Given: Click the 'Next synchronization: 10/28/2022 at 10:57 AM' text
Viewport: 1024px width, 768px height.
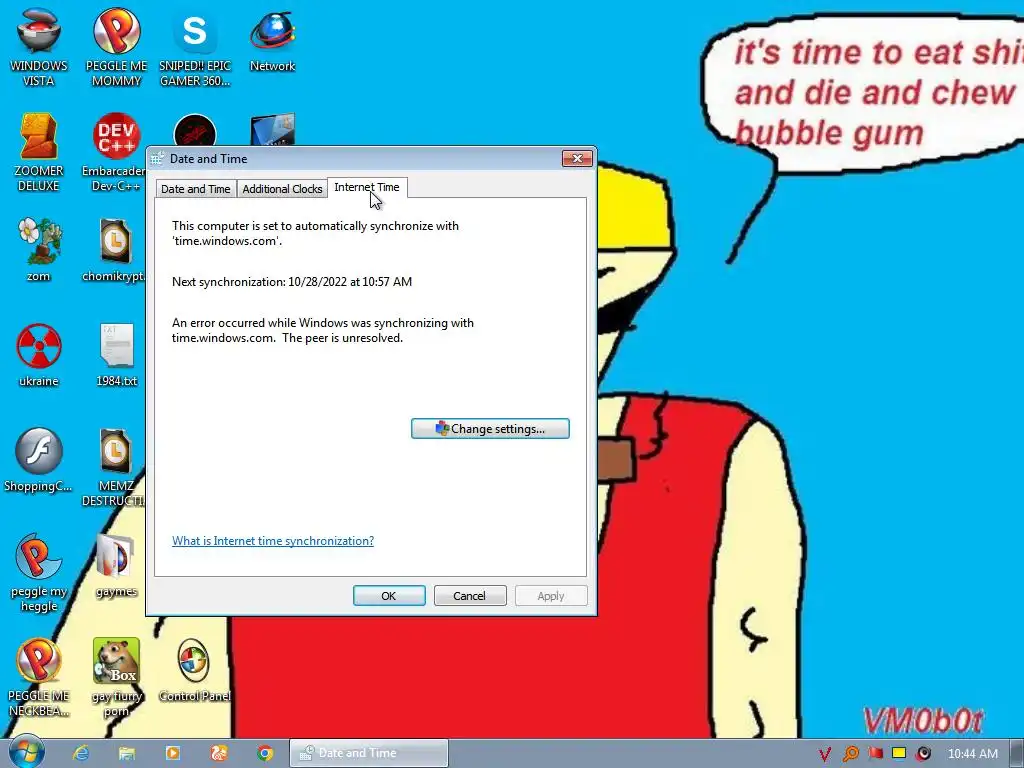Looking at the screenshot, I should pos(292,281).
